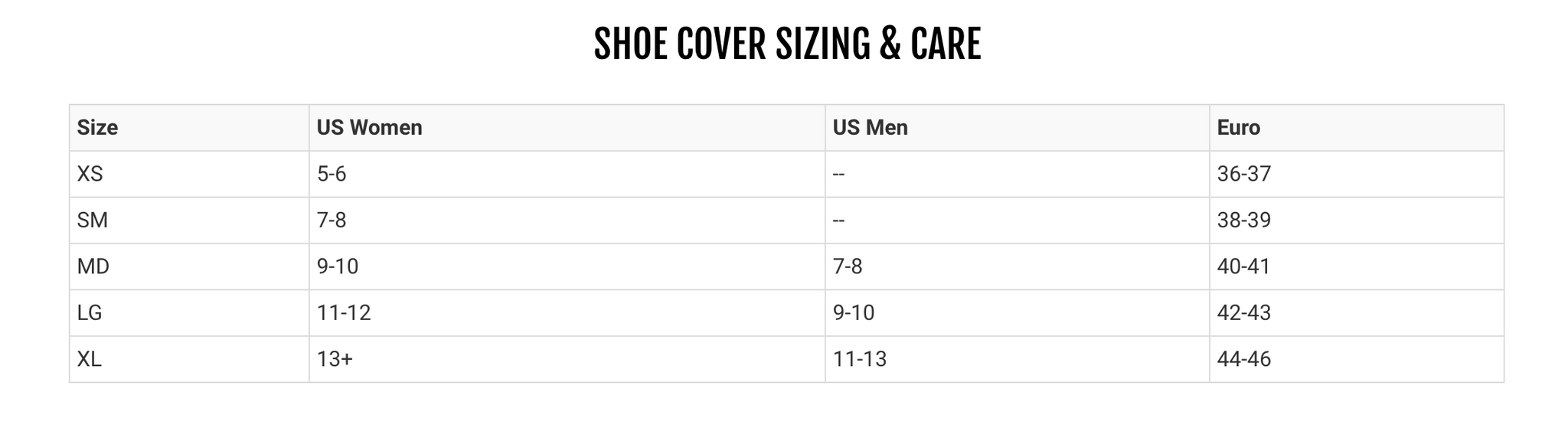
Task: Click the 11-12 US Women value
Action: click(x=344, y=313)
